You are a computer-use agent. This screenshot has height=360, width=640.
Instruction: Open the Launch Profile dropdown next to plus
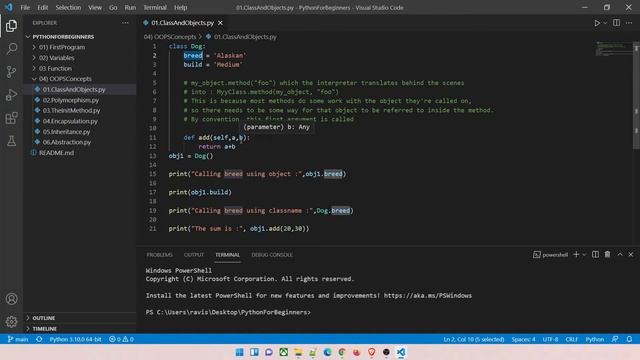tap(584, 255)
